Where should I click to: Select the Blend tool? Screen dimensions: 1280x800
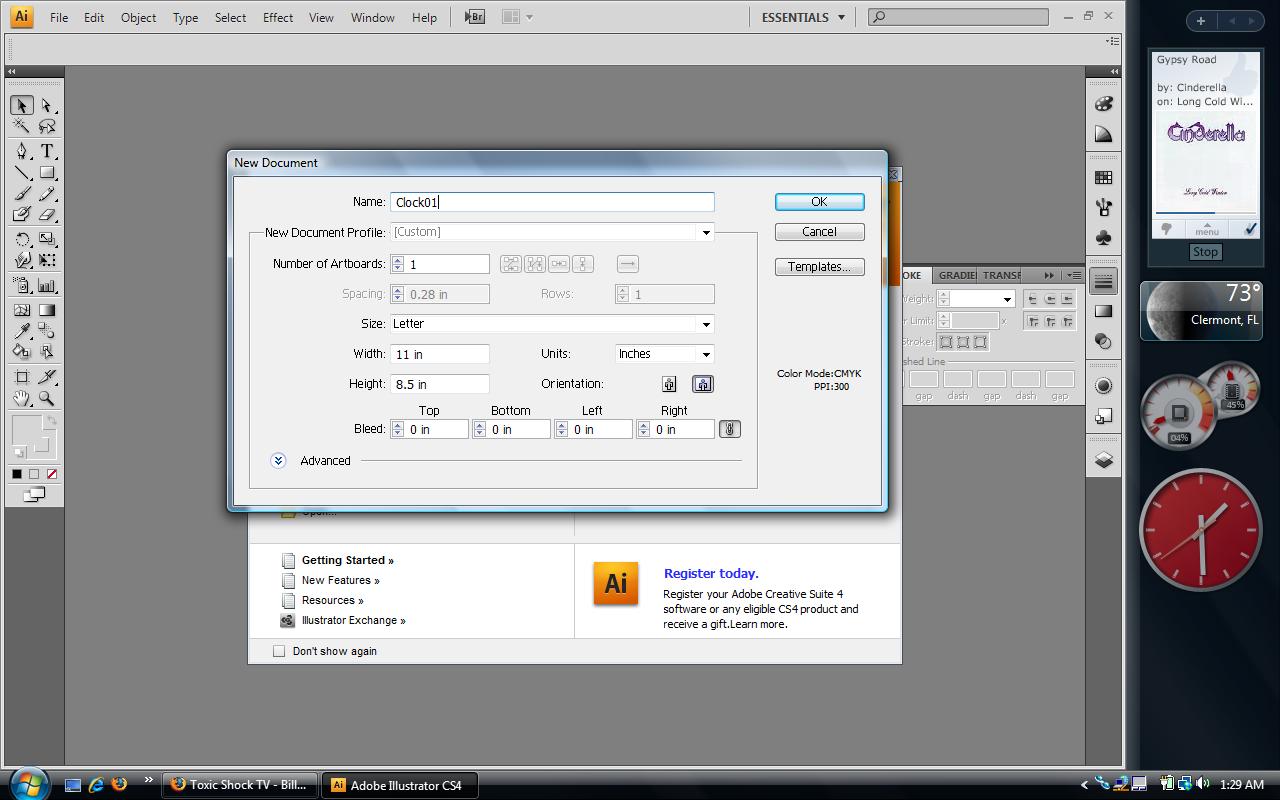47,331
